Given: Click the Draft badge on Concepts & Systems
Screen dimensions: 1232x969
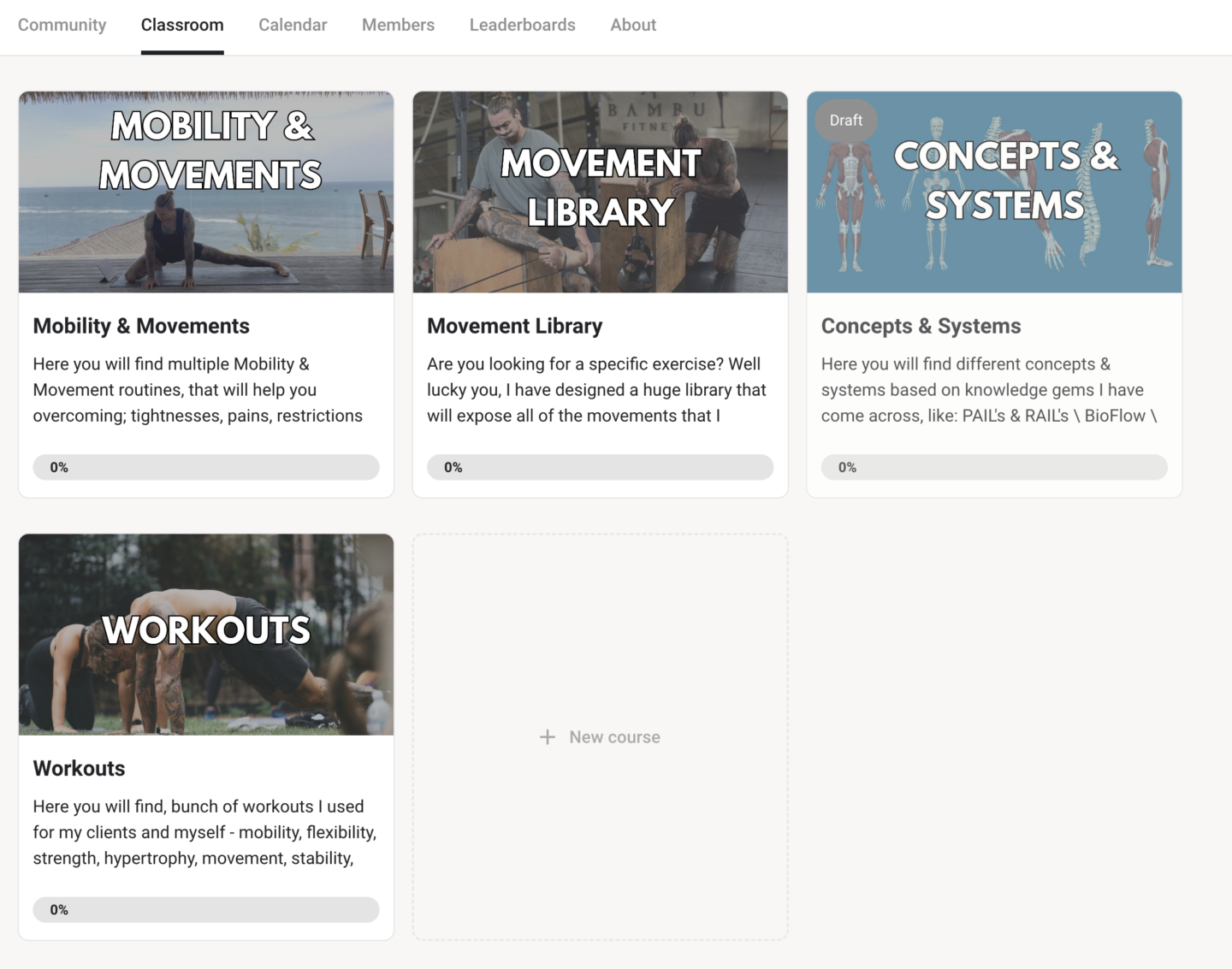Looking at the screenshot, I should tap(846, 121).
